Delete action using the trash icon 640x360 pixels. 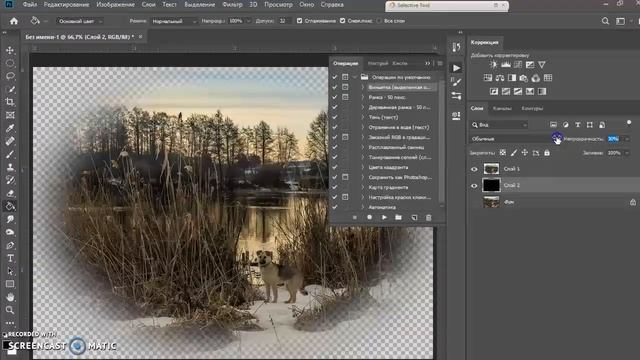coord(429,218)
